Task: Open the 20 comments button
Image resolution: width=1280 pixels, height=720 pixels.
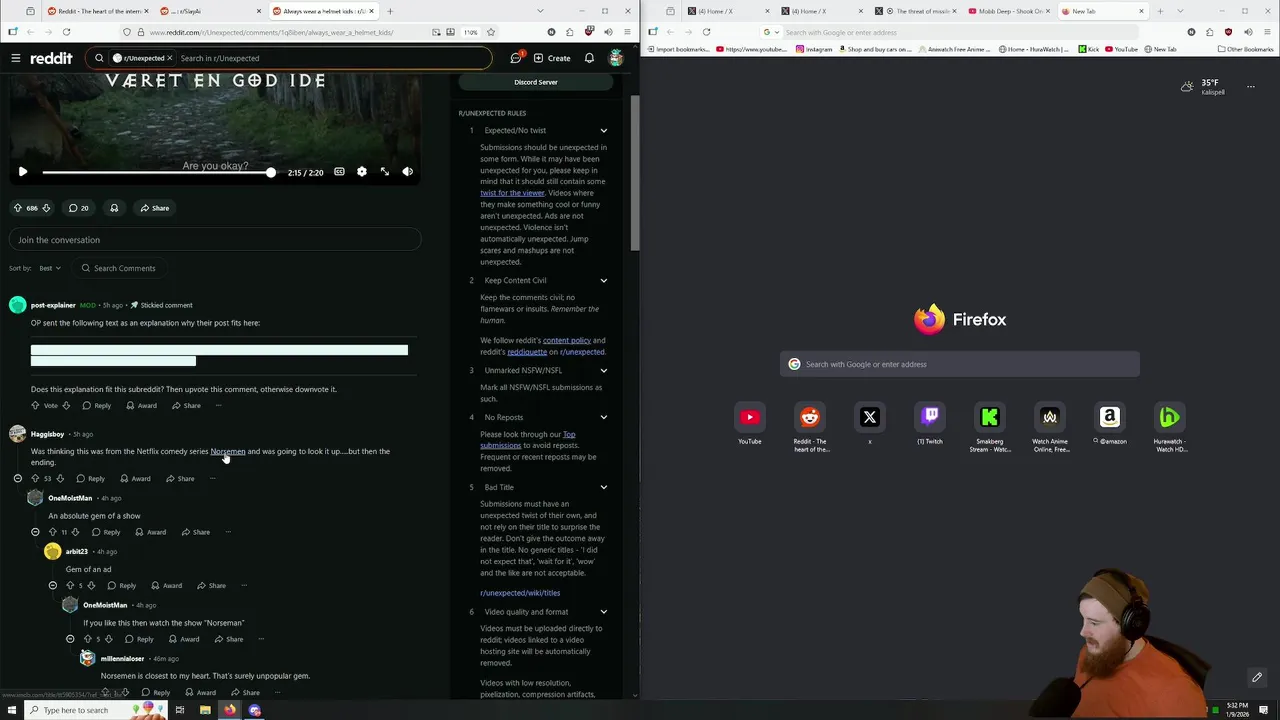Action: (78, 208)
